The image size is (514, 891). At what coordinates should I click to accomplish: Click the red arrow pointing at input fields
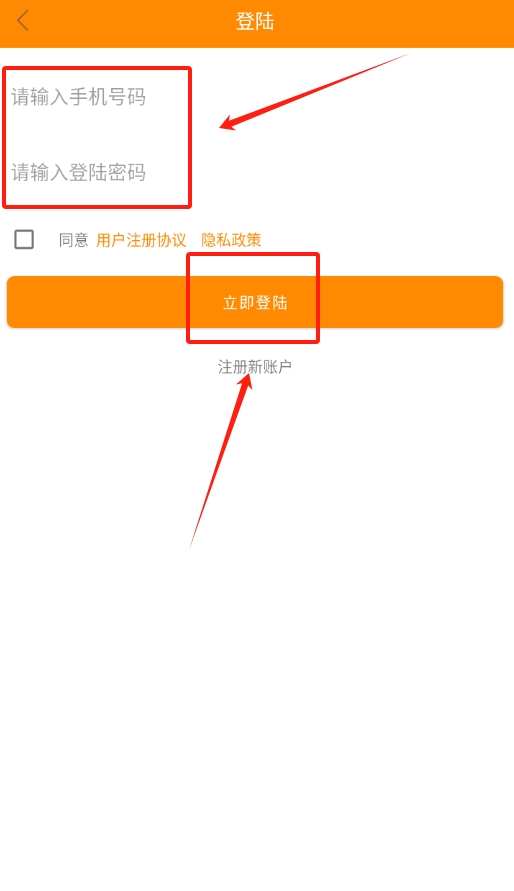pyautogui.click(x=314, y=92)
